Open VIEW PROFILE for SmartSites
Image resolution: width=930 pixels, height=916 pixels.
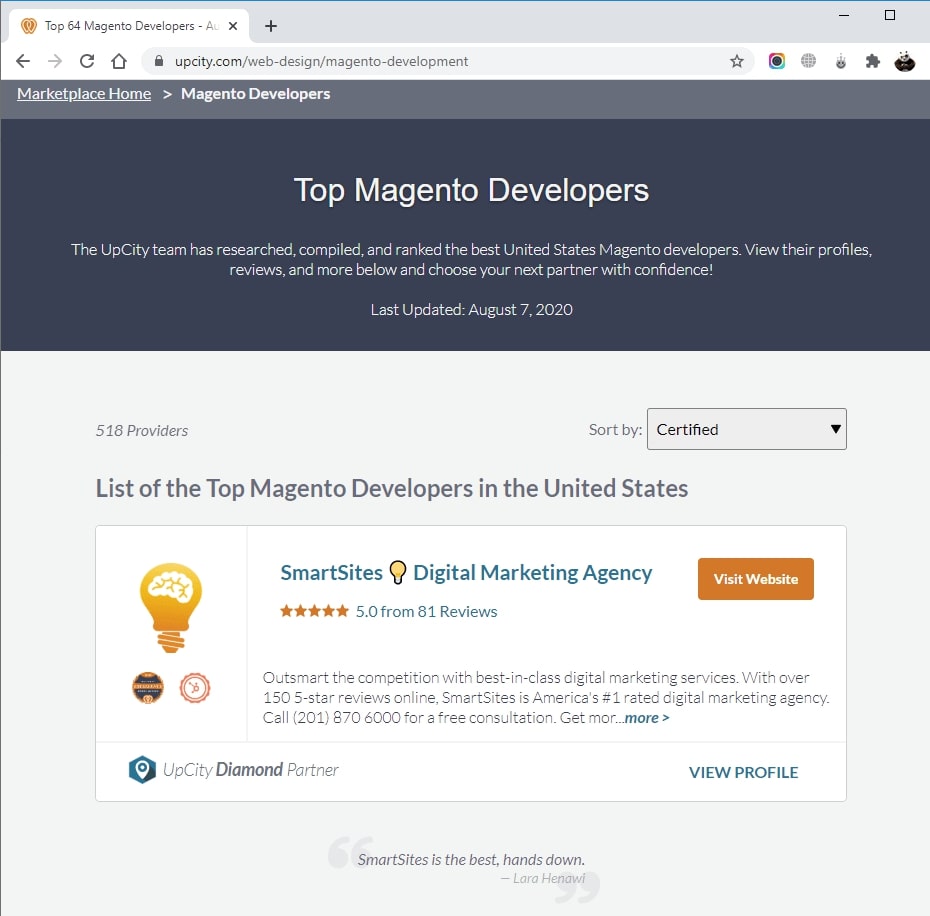click(743, 772)
